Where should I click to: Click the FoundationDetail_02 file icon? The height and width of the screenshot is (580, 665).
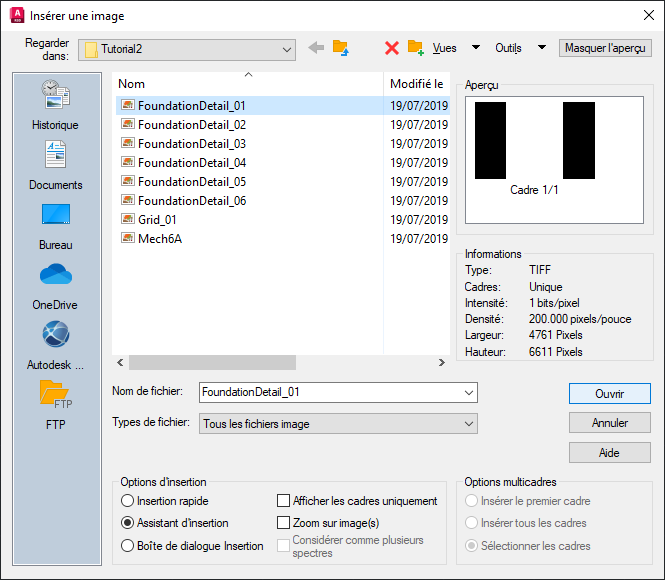[128, 124]
